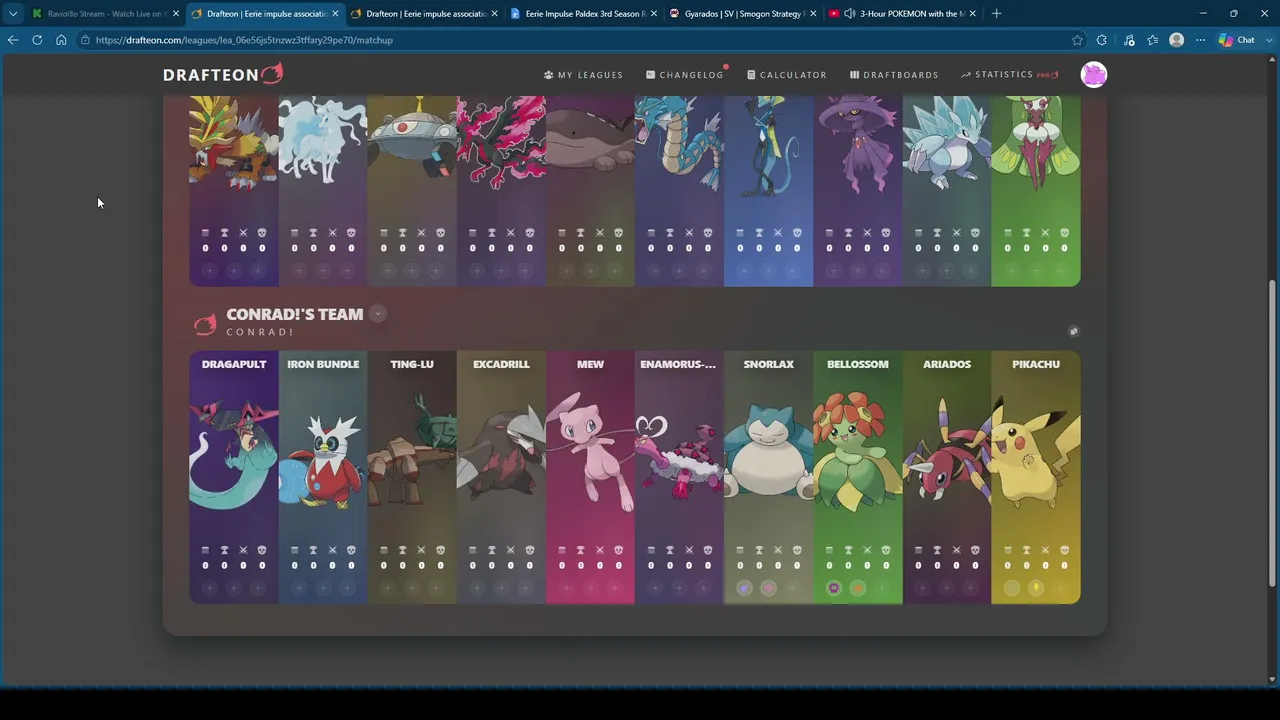Screen dimensions: 1280x720
Task: Click the hourglass icon on Pikachu's card
Action: coord(1027,550)
